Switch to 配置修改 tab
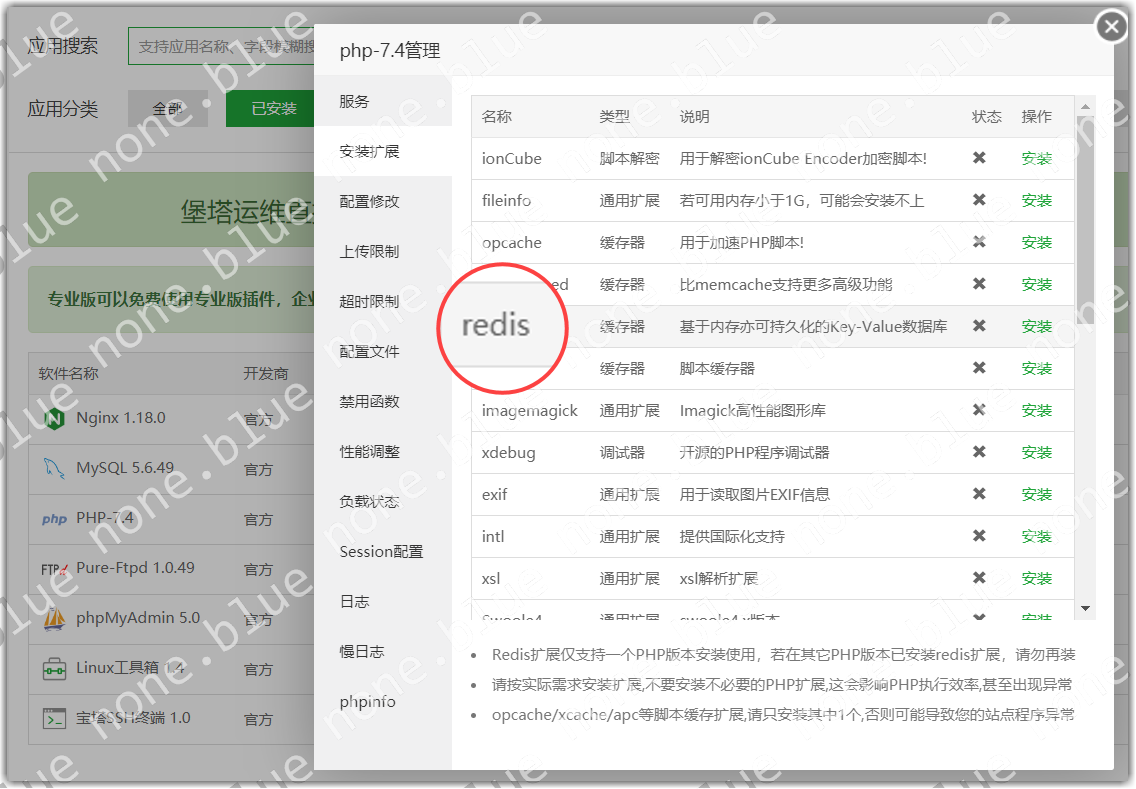This screenshot has height=789, width=1136. coord(369,202)
